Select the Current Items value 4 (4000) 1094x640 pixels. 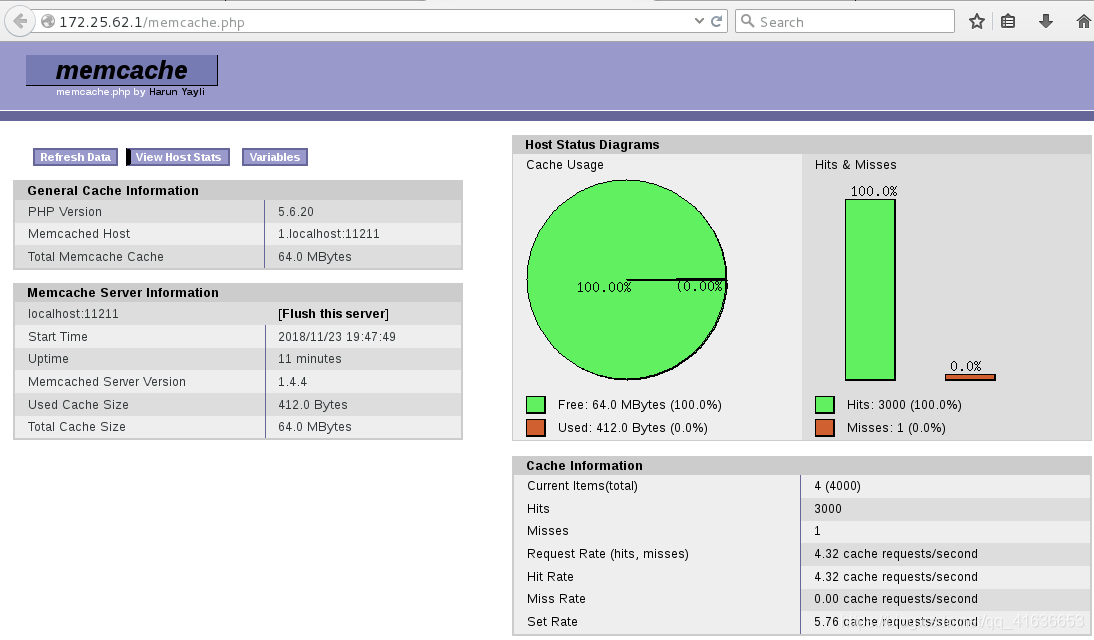(837, 486)
